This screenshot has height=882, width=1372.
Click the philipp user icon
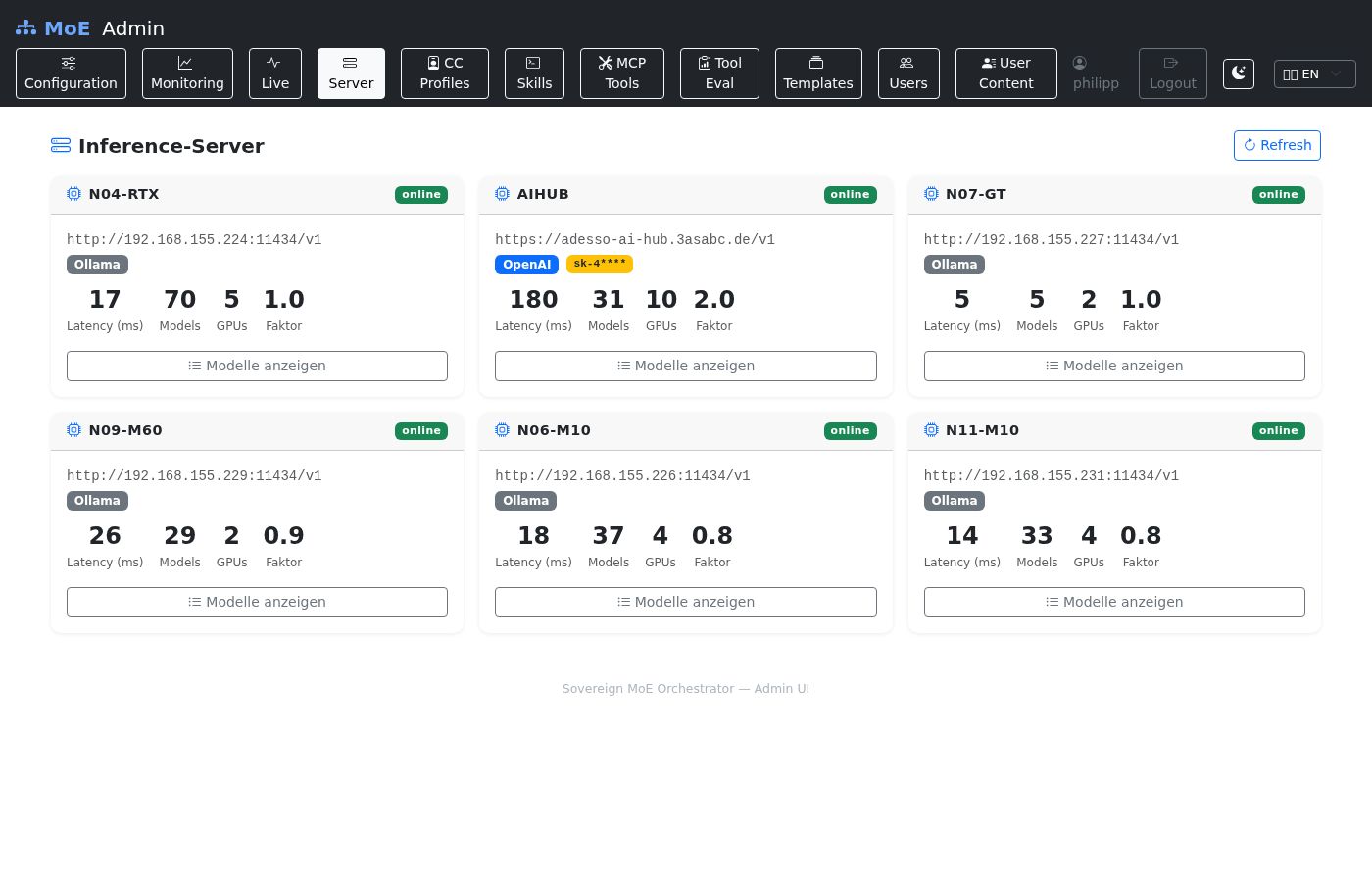pyautogui.click(x=1079, y=63)
